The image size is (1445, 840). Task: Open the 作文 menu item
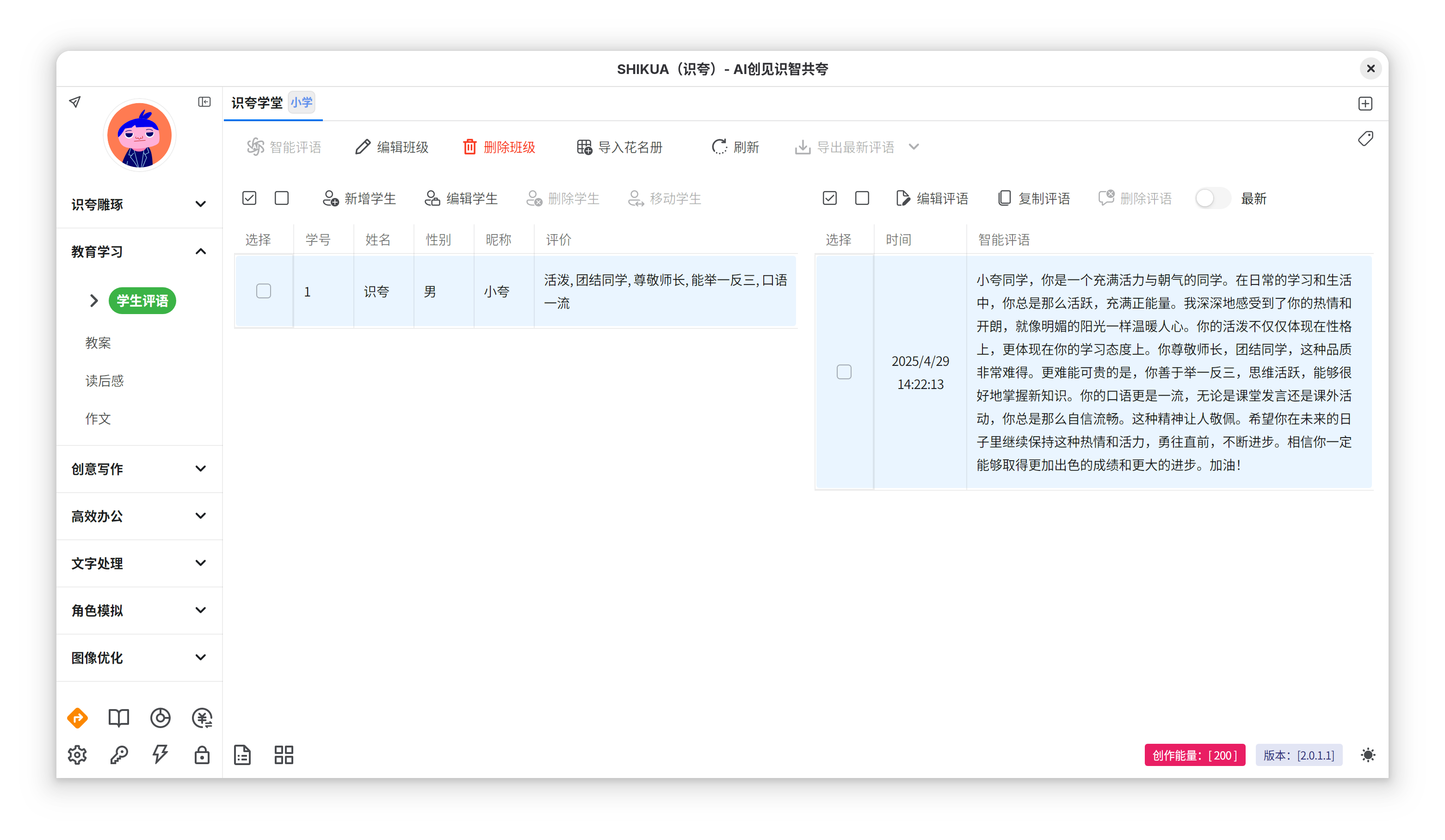click(98, 419)
